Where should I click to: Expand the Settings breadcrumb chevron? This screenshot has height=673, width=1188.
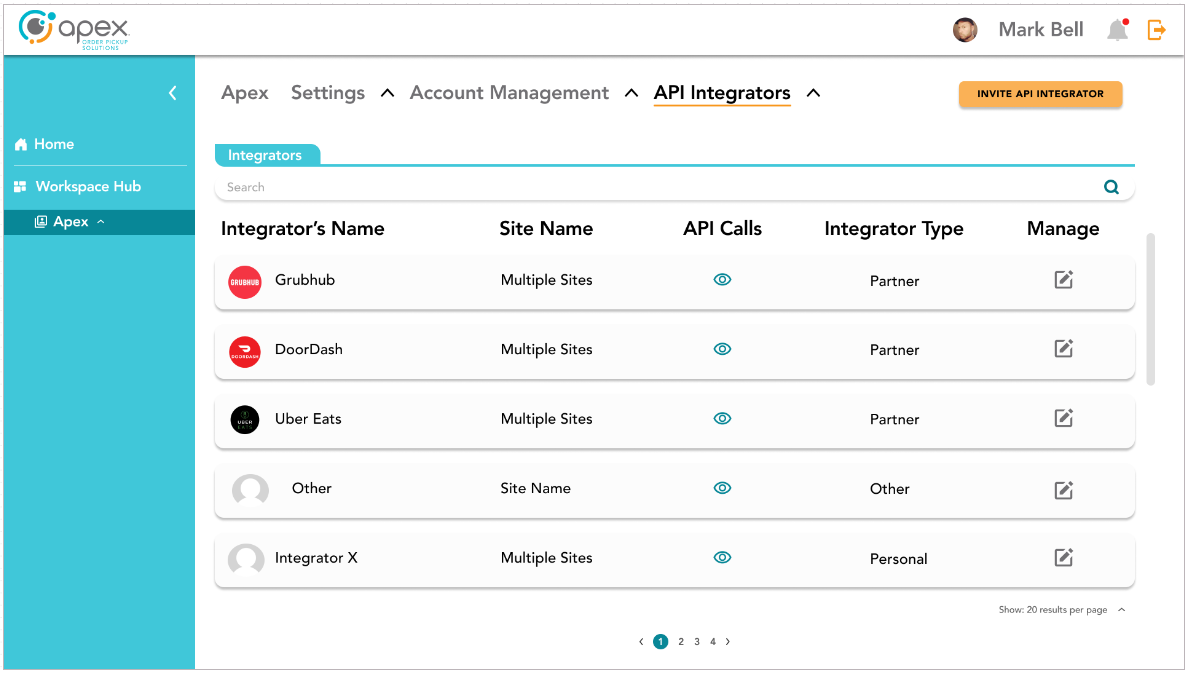pos(387,94)
